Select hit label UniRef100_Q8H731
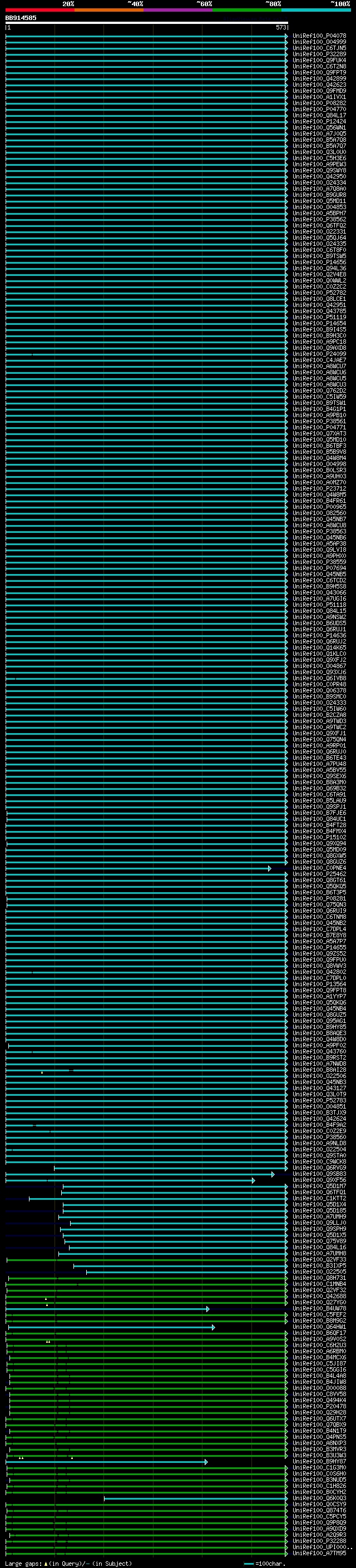The height and width of the screenshot is (1568, 356). [x=319, y=1278]
